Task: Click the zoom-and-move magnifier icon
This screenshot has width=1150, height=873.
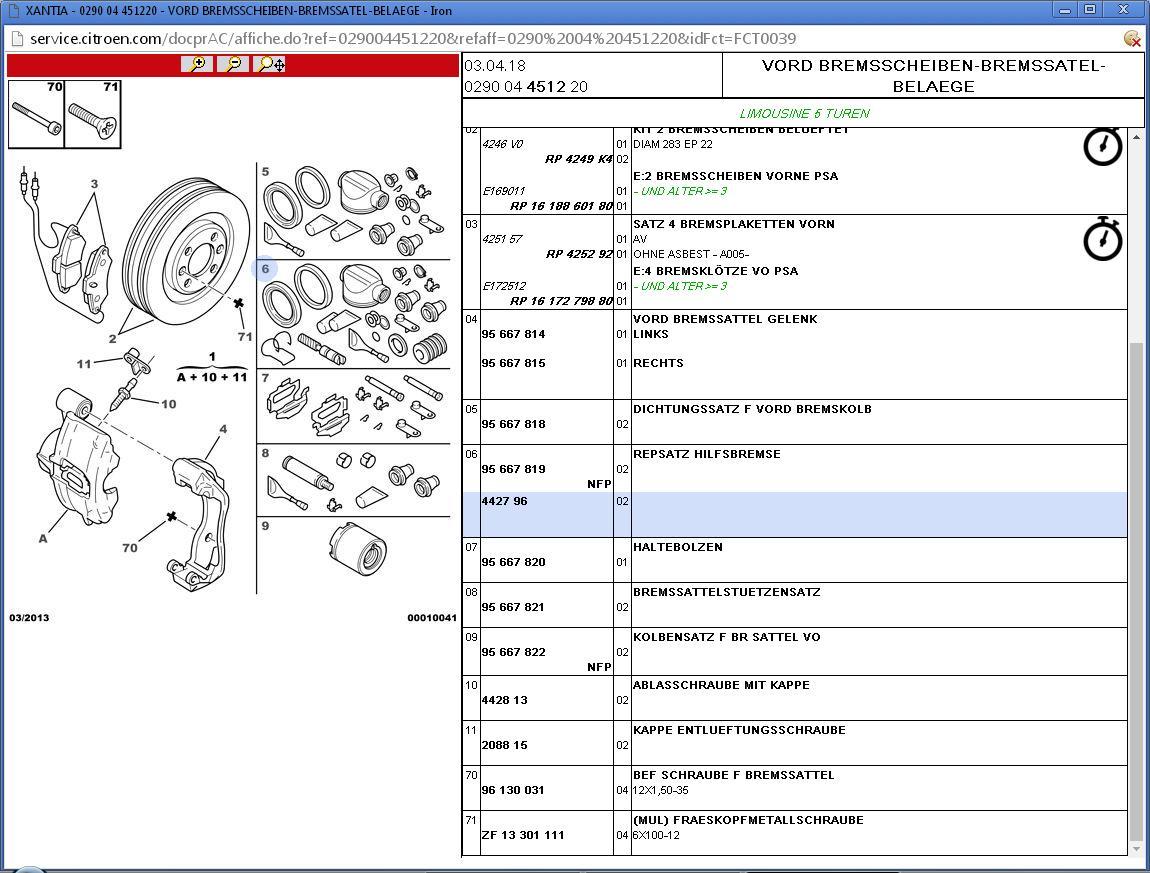Action: 271,65
